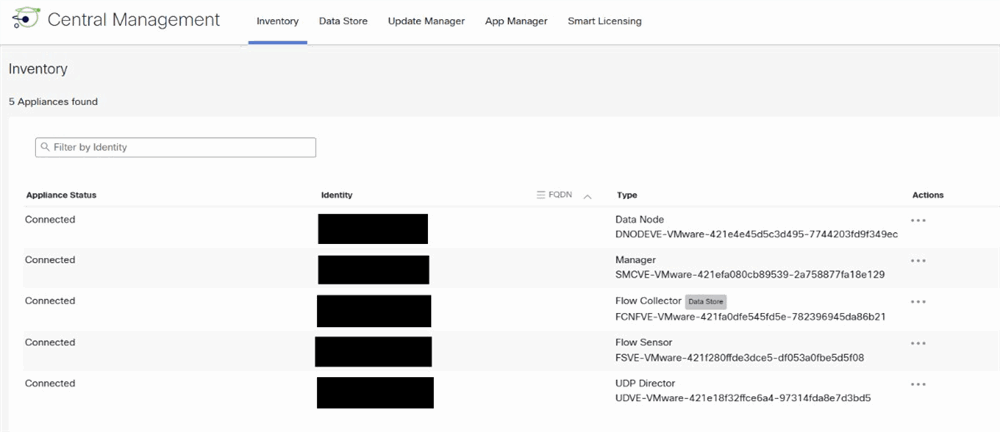Click UDVE-VMware-421e18f32ffce6a4 serial text

coord(743,398)
